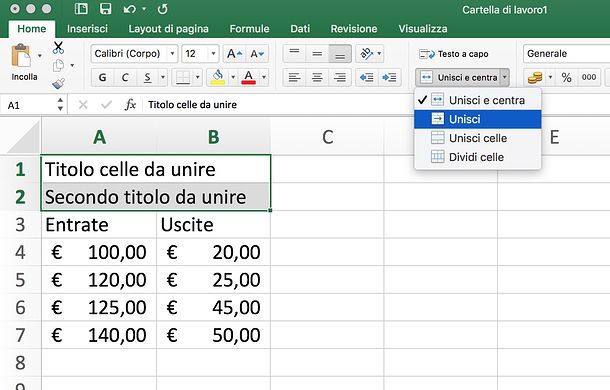This screenshot has width=610, height=390.
Task: Open the paste options arrow
Action: coord(40,56)
